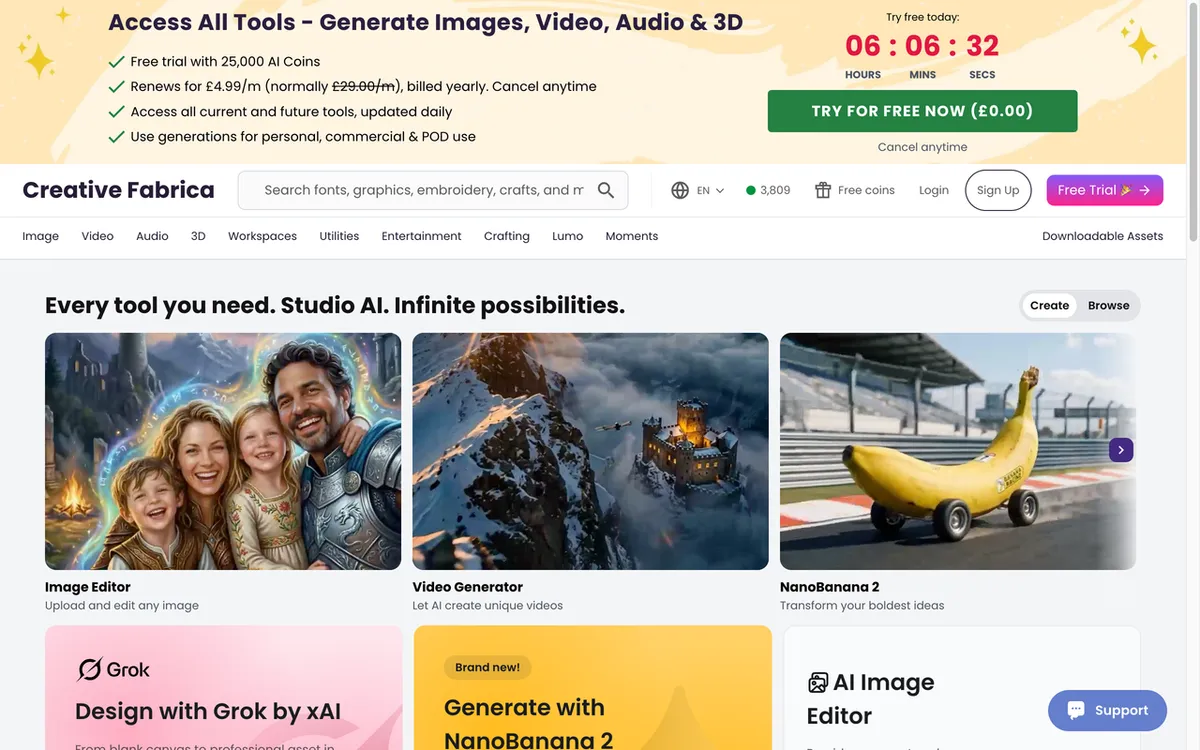Viewport: 1200px width, 750px height.
Task: Open the NanoBanana 2 banana car thumbnail
Action: [958, 451]
